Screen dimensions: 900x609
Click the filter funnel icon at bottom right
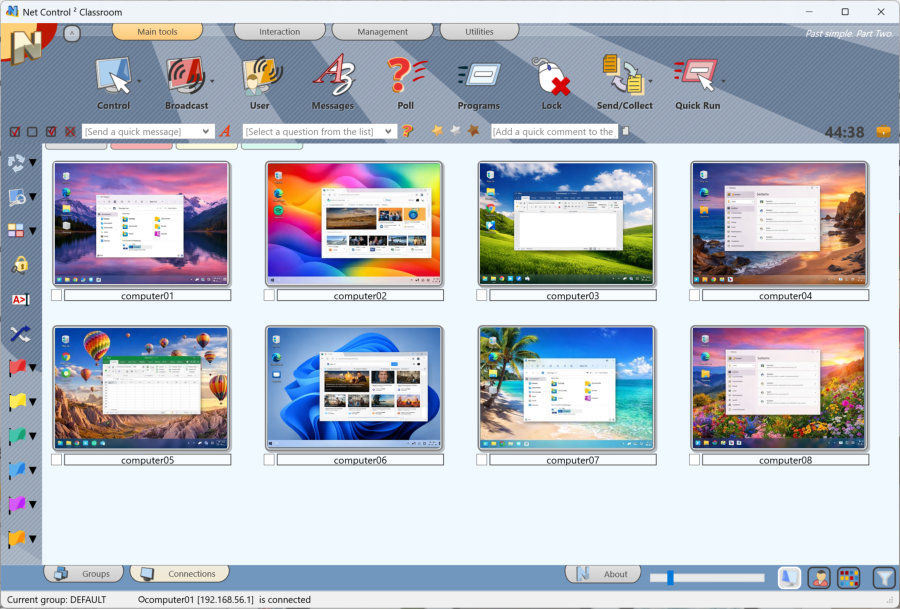881,577
